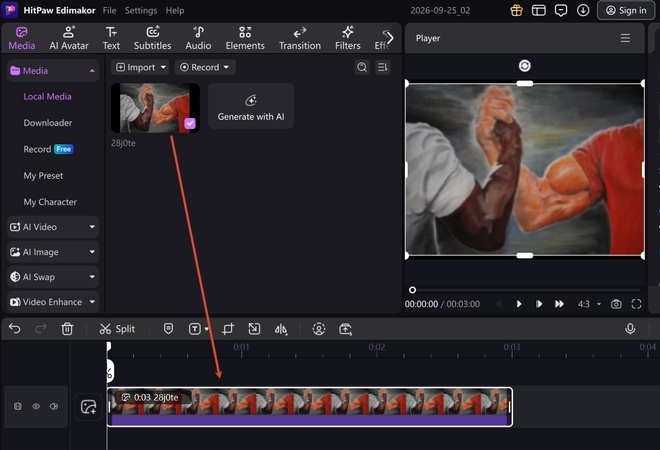The width and height of the screenshot is (660, 450).
Task: Enter fullscreen preview mode
Action: (636, 304)
